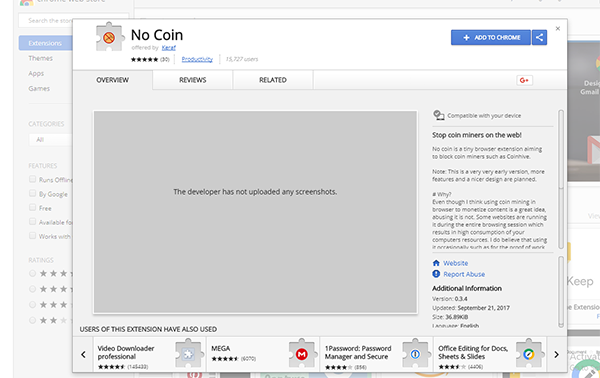Enable the Available for checkbox
Screen dimensions: 600x378
[x=33, y=222]
